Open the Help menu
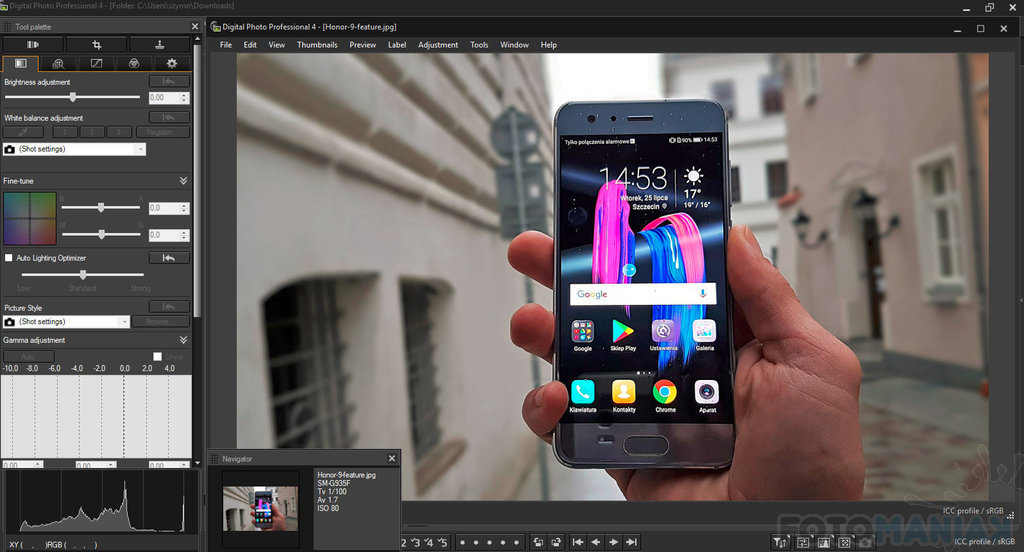1024x552 pixels. pyautogui.click(x=549, y=45)
